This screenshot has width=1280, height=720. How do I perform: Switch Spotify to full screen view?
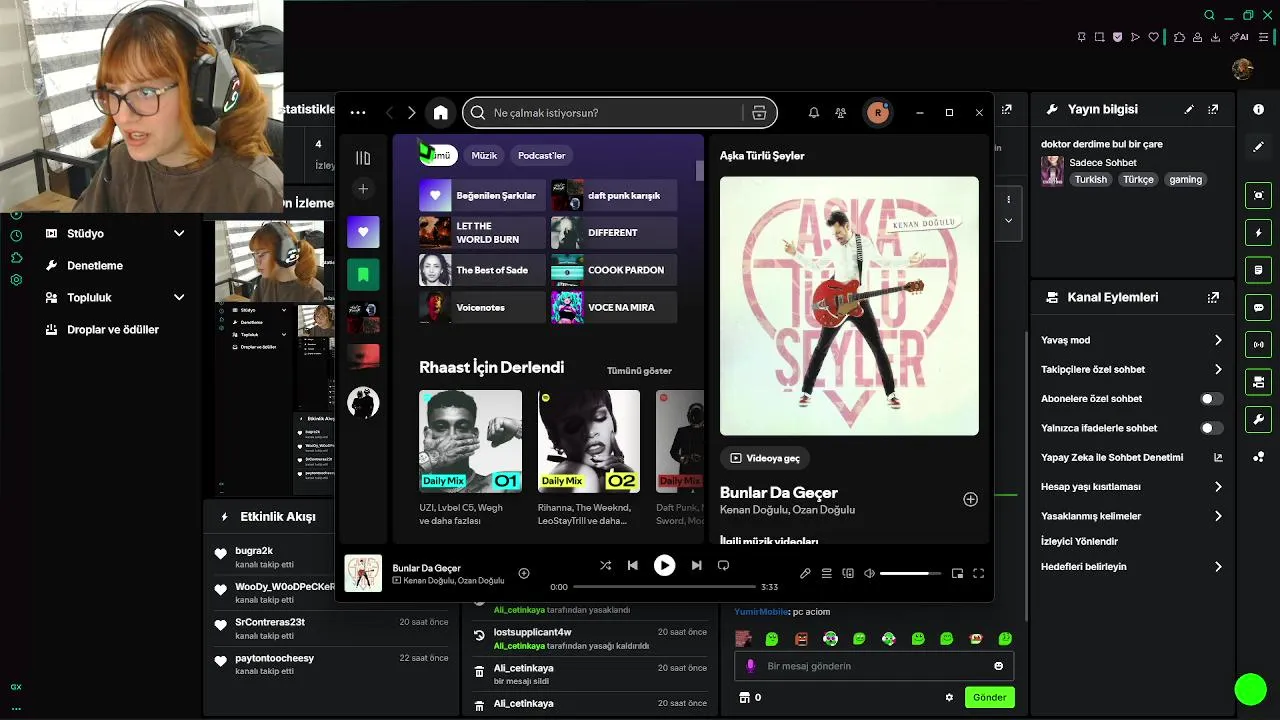tap(979, 573)
